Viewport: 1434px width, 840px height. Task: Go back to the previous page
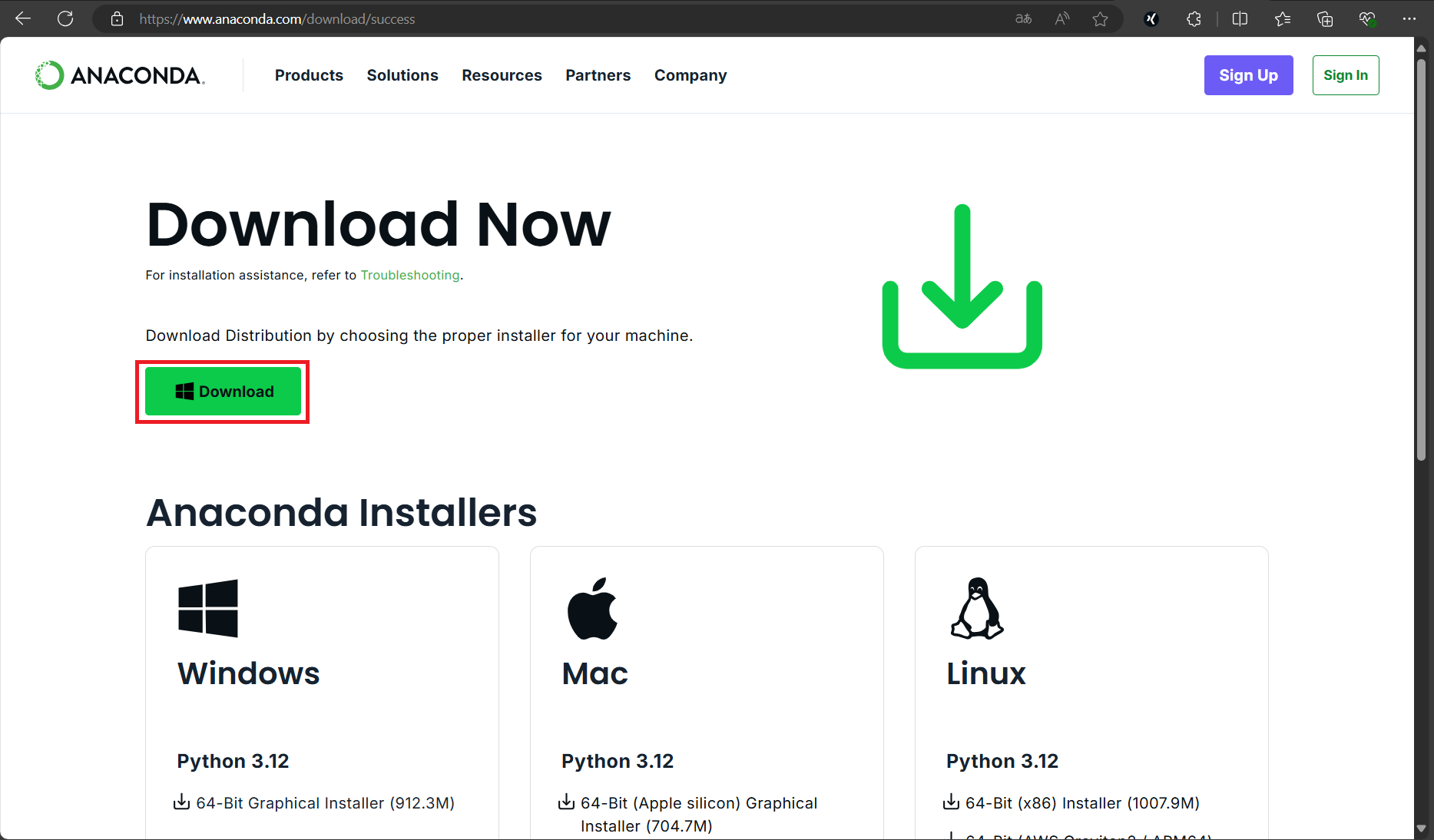point(23,18)
